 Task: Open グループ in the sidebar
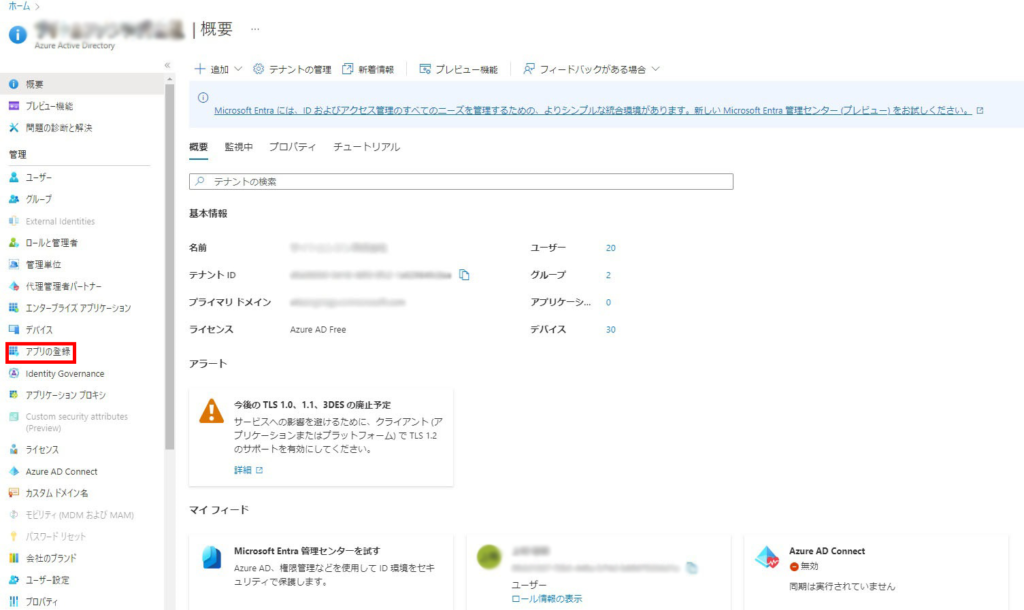(39, 199)
